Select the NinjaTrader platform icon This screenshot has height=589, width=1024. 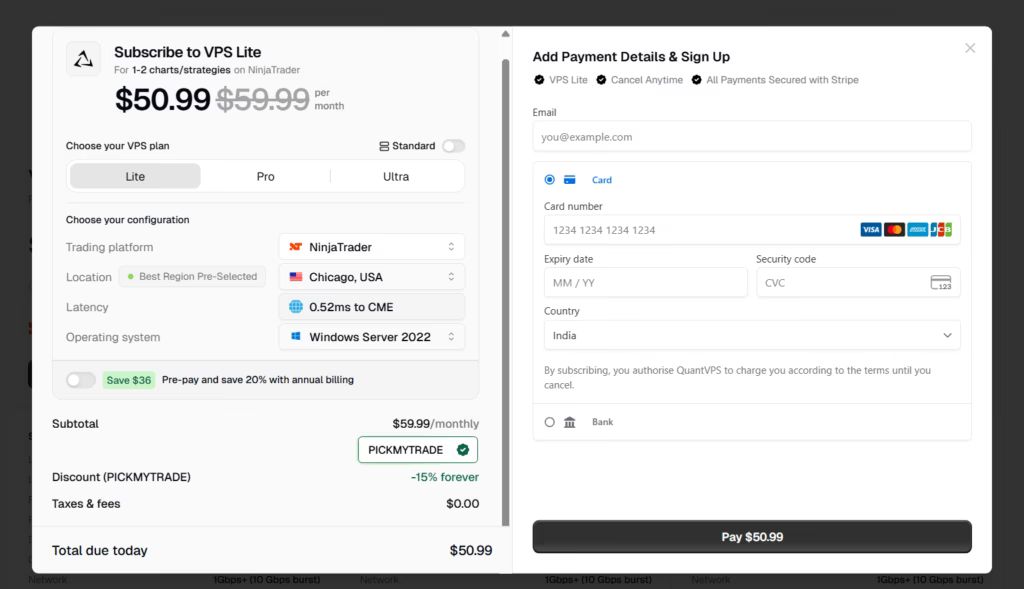[x=294, y=246]
